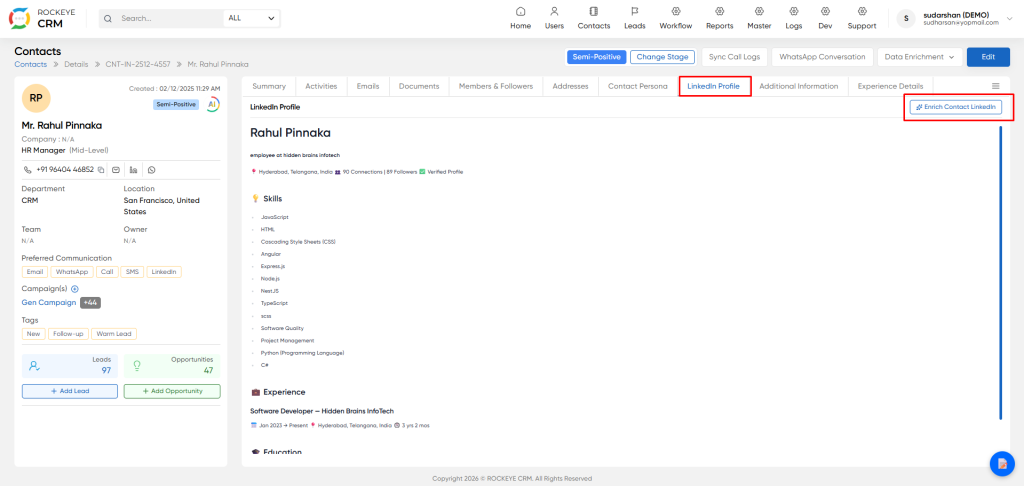Open the Workflow navigation item
The image size is (1024, 486).
coord(676,18)
